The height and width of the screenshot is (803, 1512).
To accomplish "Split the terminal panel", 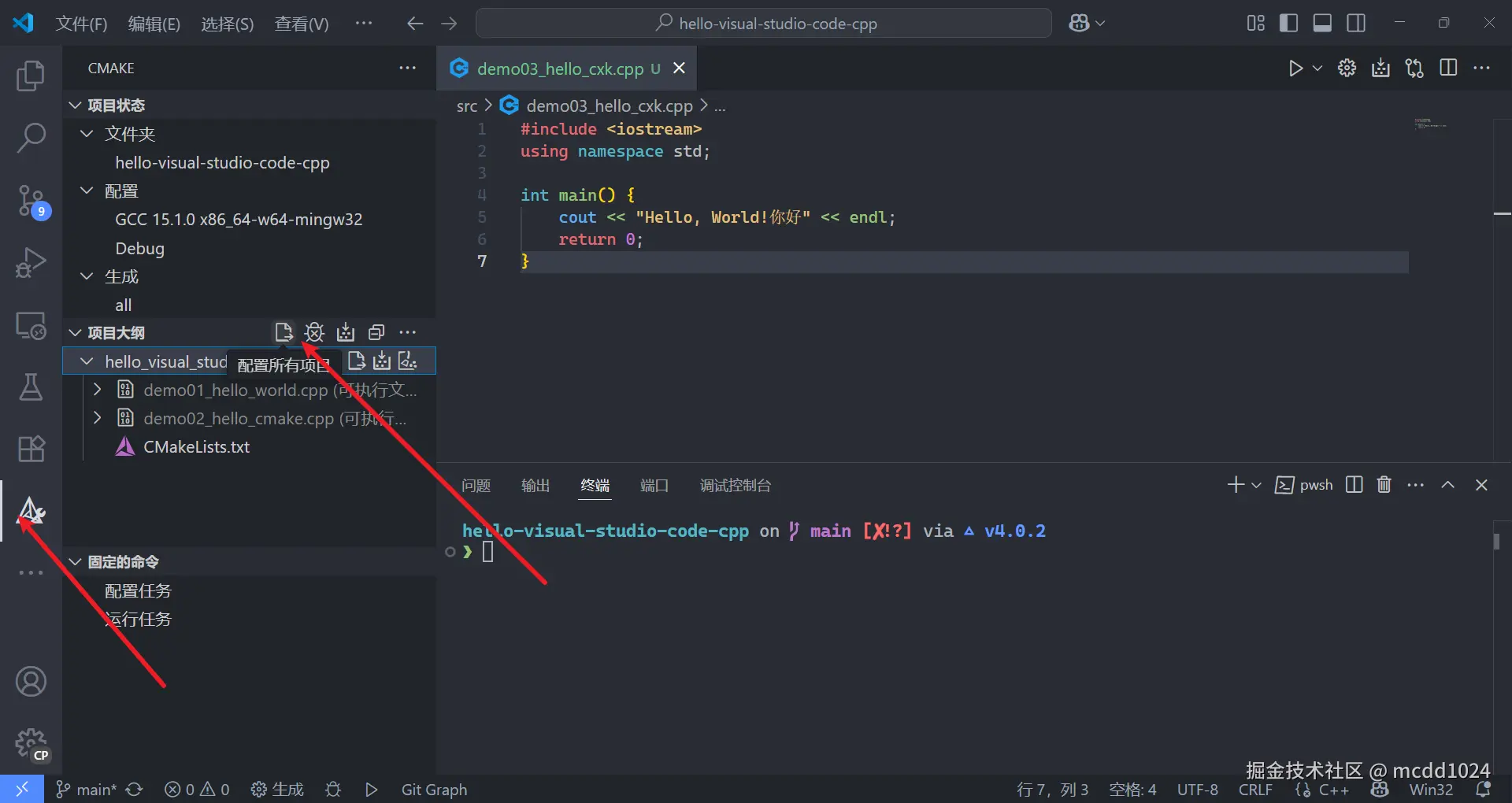I will tap(1354, 485).
